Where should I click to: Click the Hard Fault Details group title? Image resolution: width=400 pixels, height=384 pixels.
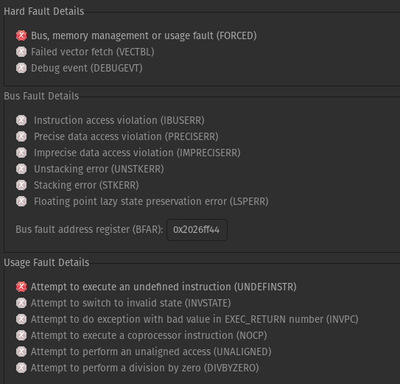pos(44,11)
